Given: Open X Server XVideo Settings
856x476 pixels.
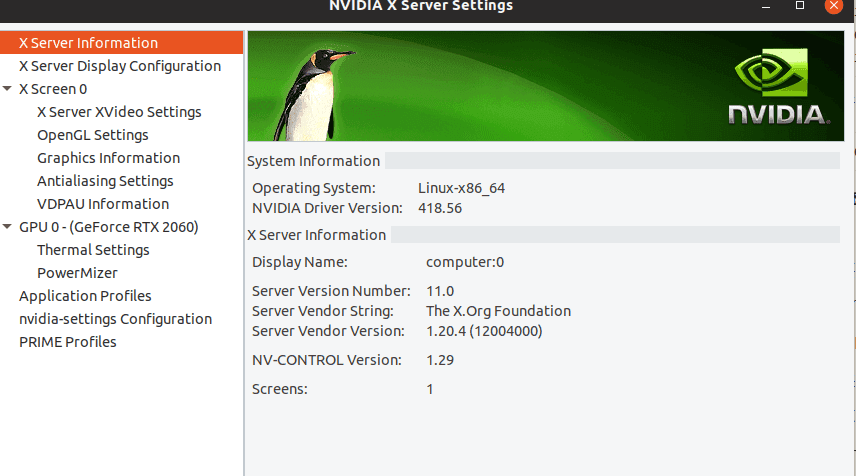Looking at the screenshot, I should click(119, 112).
